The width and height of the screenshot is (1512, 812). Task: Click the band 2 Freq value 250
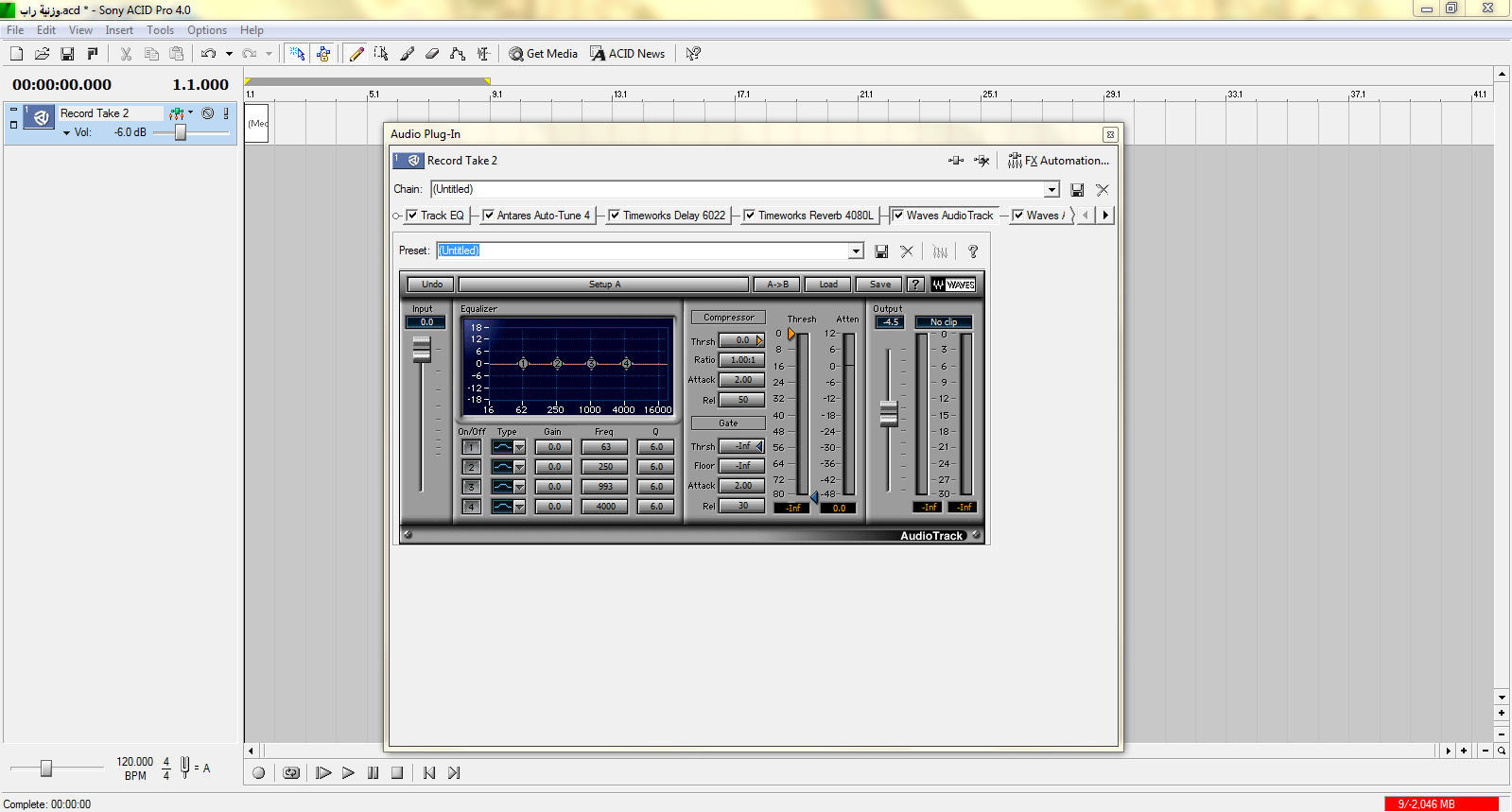(605, 467)
